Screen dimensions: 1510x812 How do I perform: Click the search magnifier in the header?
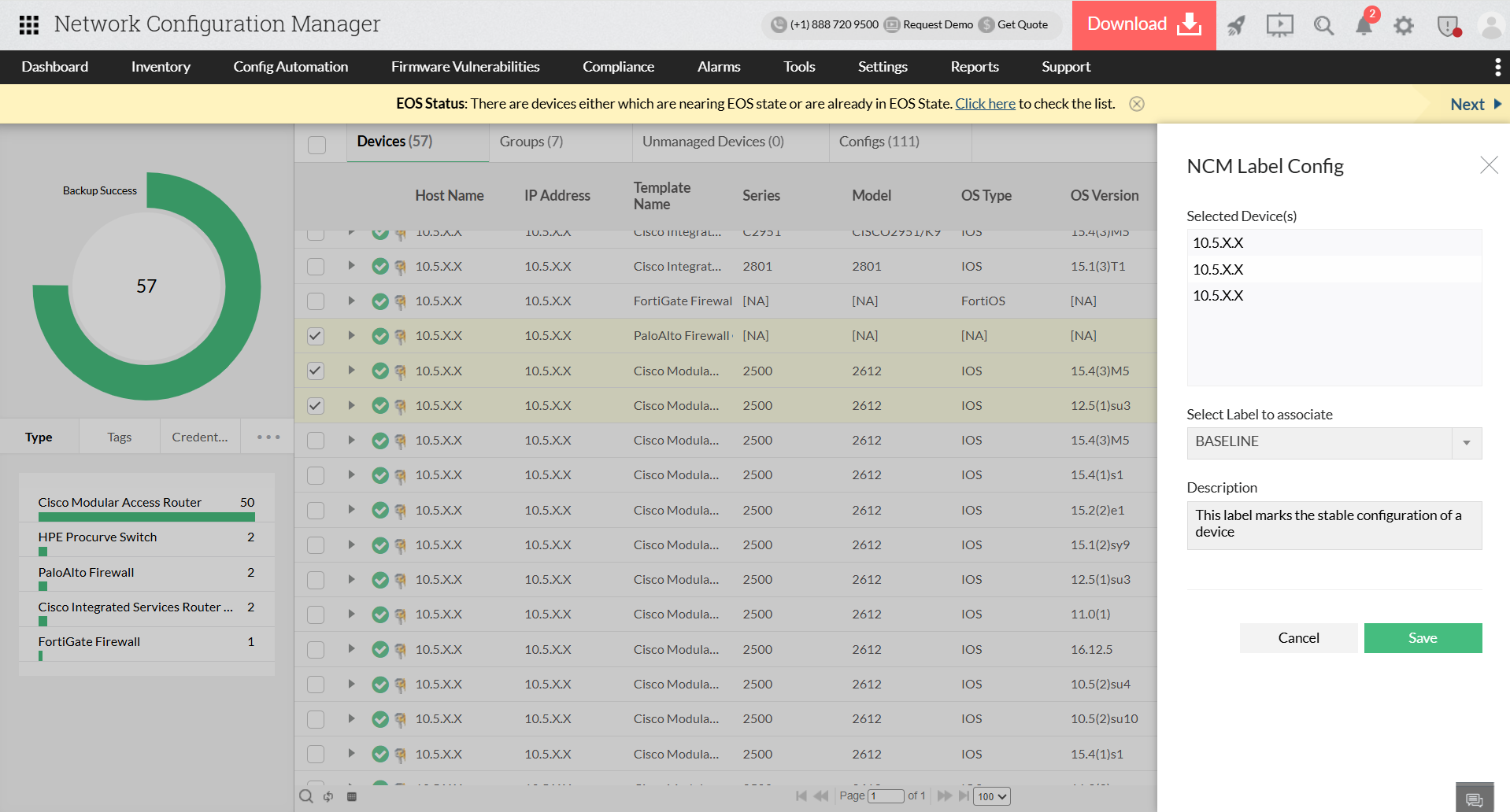coord(1323,26)
